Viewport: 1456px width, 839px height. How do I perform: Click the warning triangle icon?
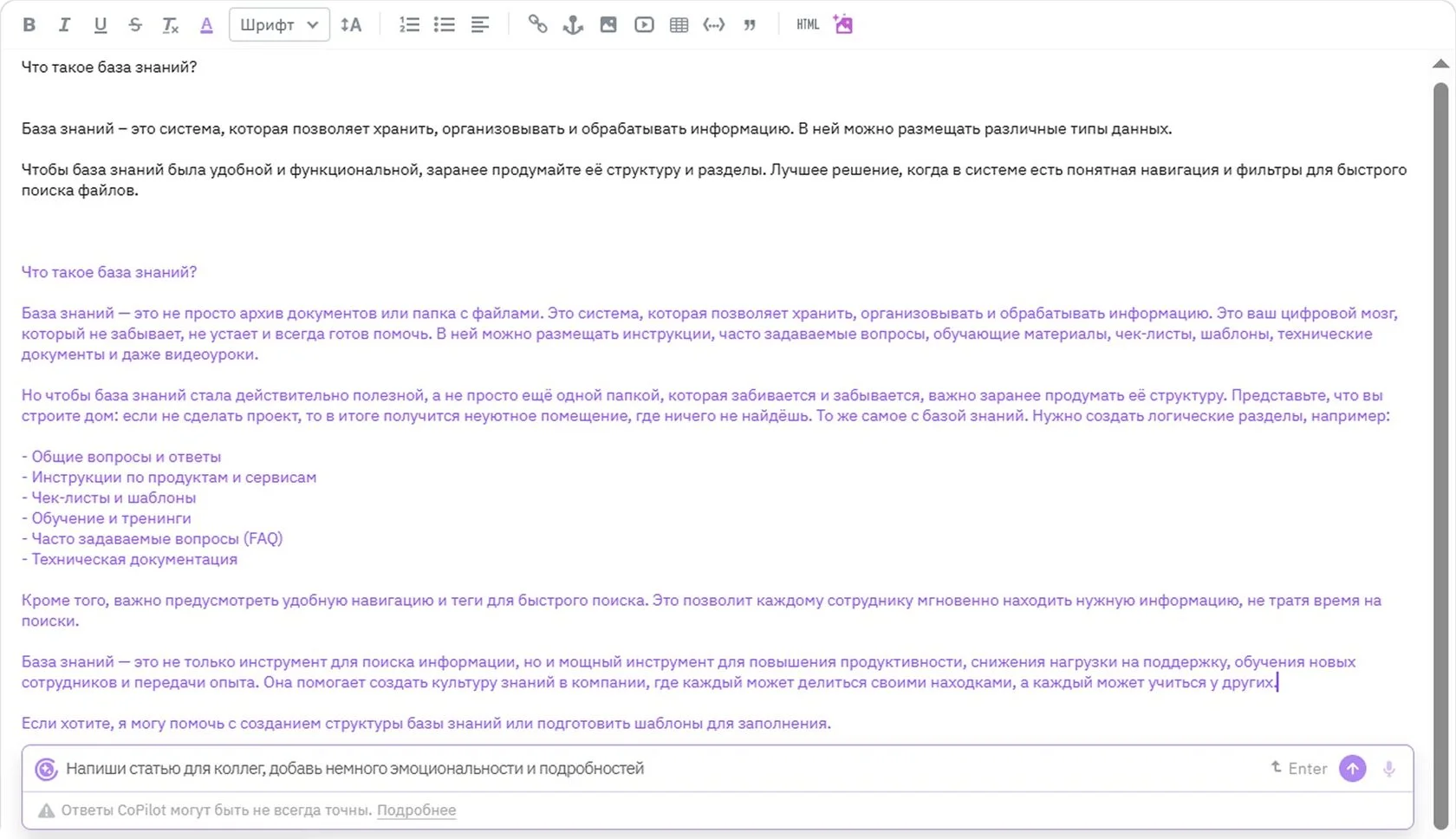pos(47,810)
